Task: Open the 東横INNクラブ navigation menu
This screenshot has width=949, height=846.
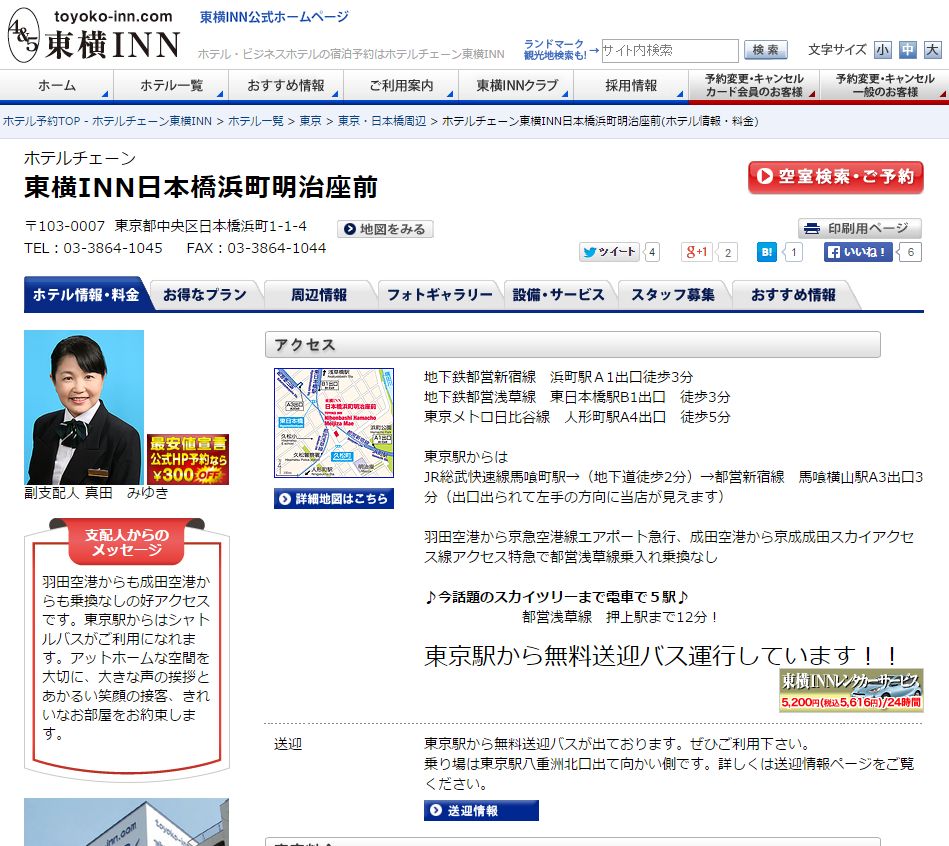Action: click(516, 85)
